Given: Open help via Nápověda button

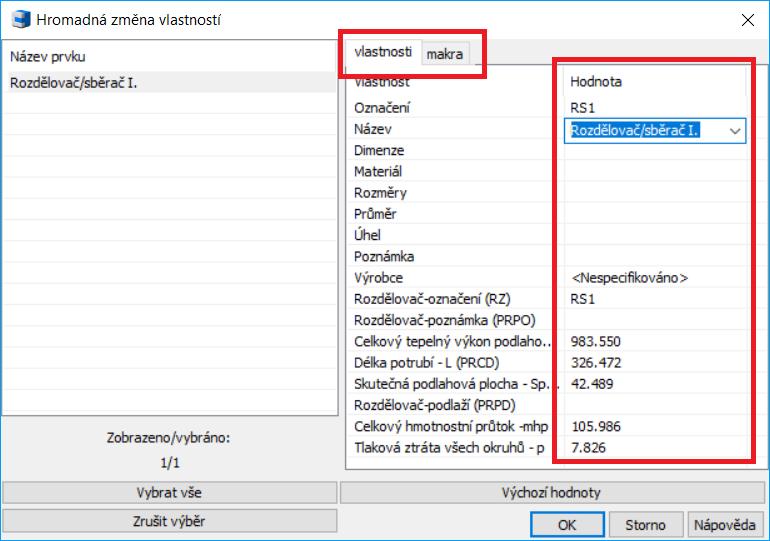Looking at the screenshot, I should point(725,525).
